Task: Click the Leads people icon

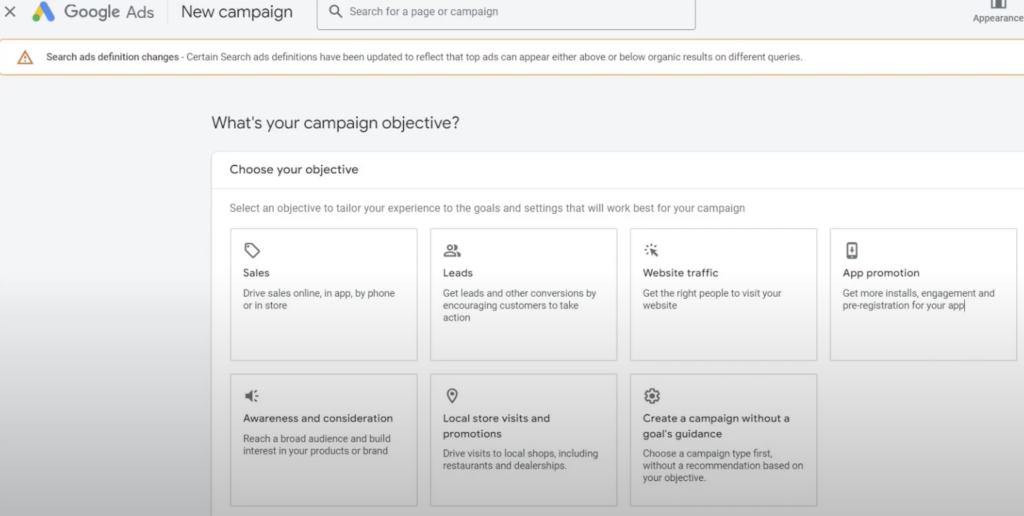Action: tap(452, 251)
